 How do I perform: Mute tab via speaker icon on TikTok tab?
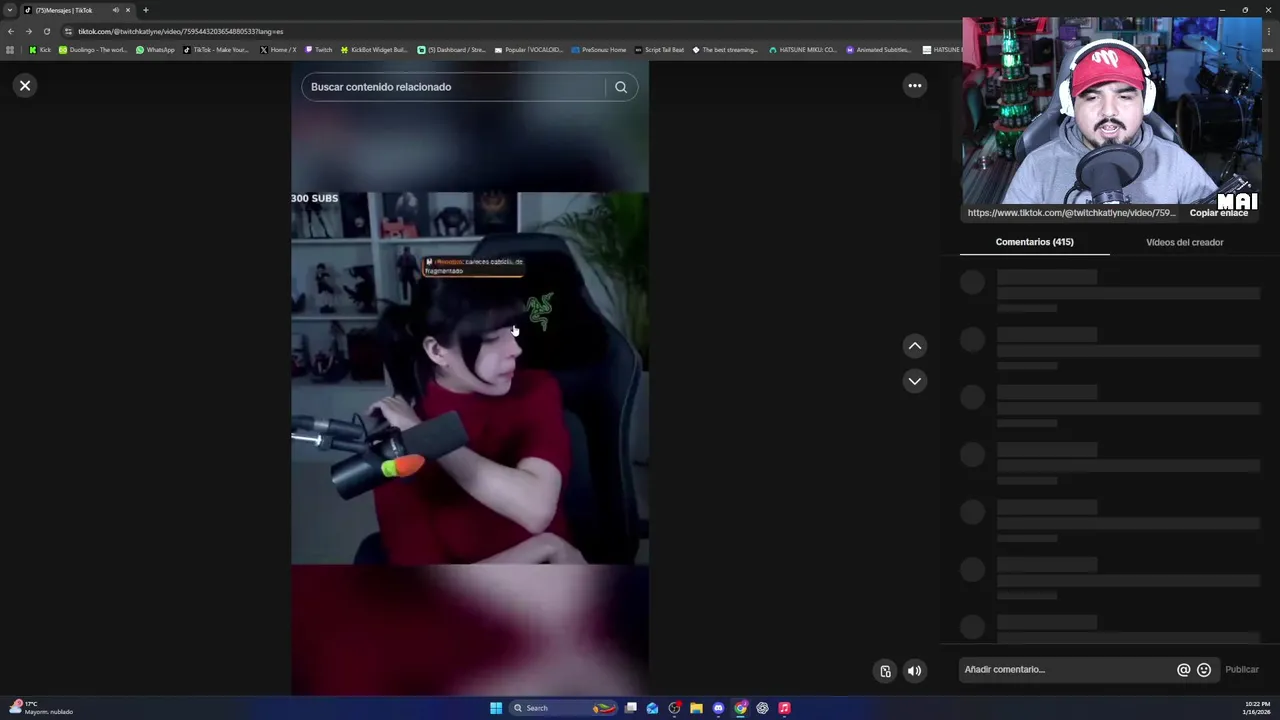click(115, 10)
